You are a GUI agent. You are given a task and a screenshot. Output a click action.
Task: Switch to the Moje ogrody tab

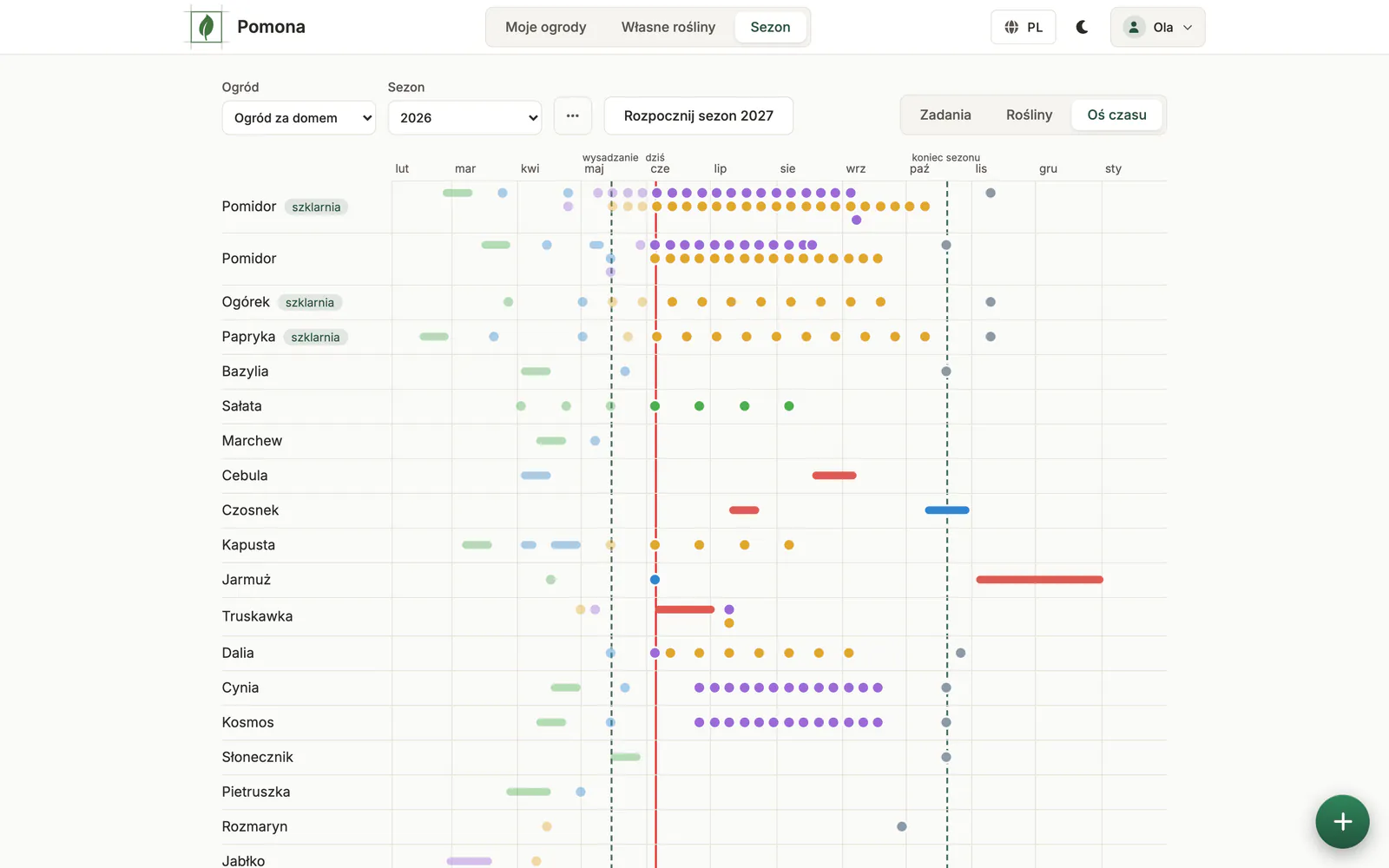pos(546,27)
